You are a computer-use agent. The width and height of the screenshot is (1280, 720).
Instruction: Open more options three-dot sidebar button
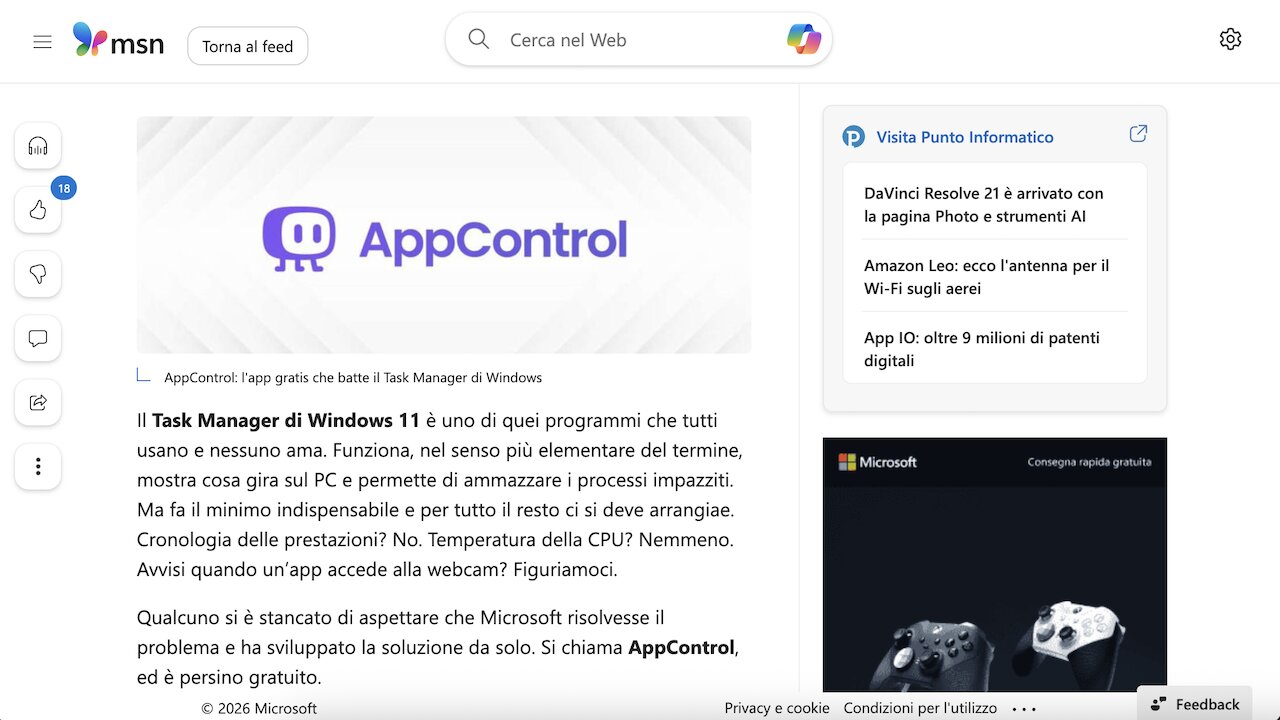[x=38, y=466]
